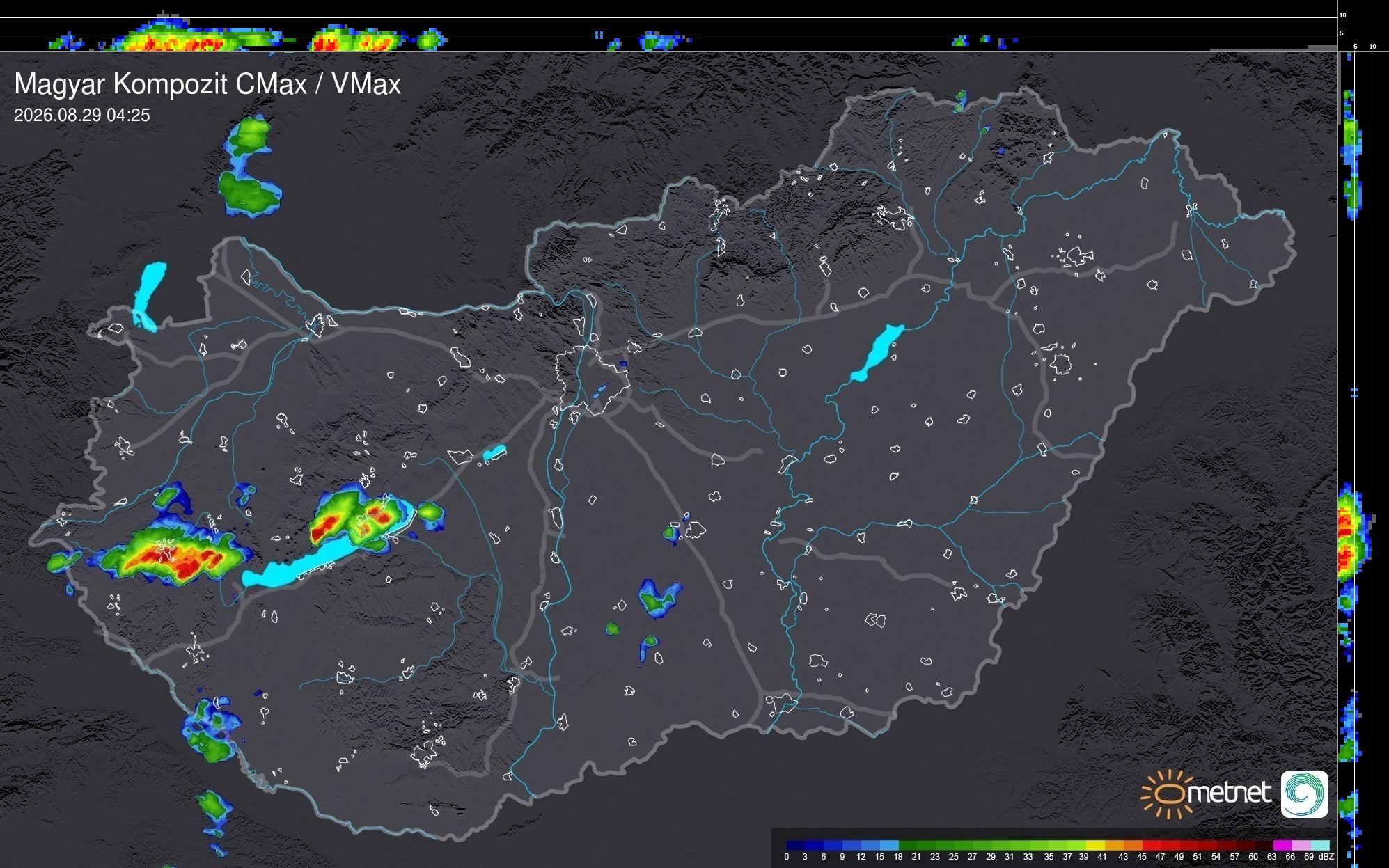Click the '5' tick label of the top VMax strip

pos(1342,33)
